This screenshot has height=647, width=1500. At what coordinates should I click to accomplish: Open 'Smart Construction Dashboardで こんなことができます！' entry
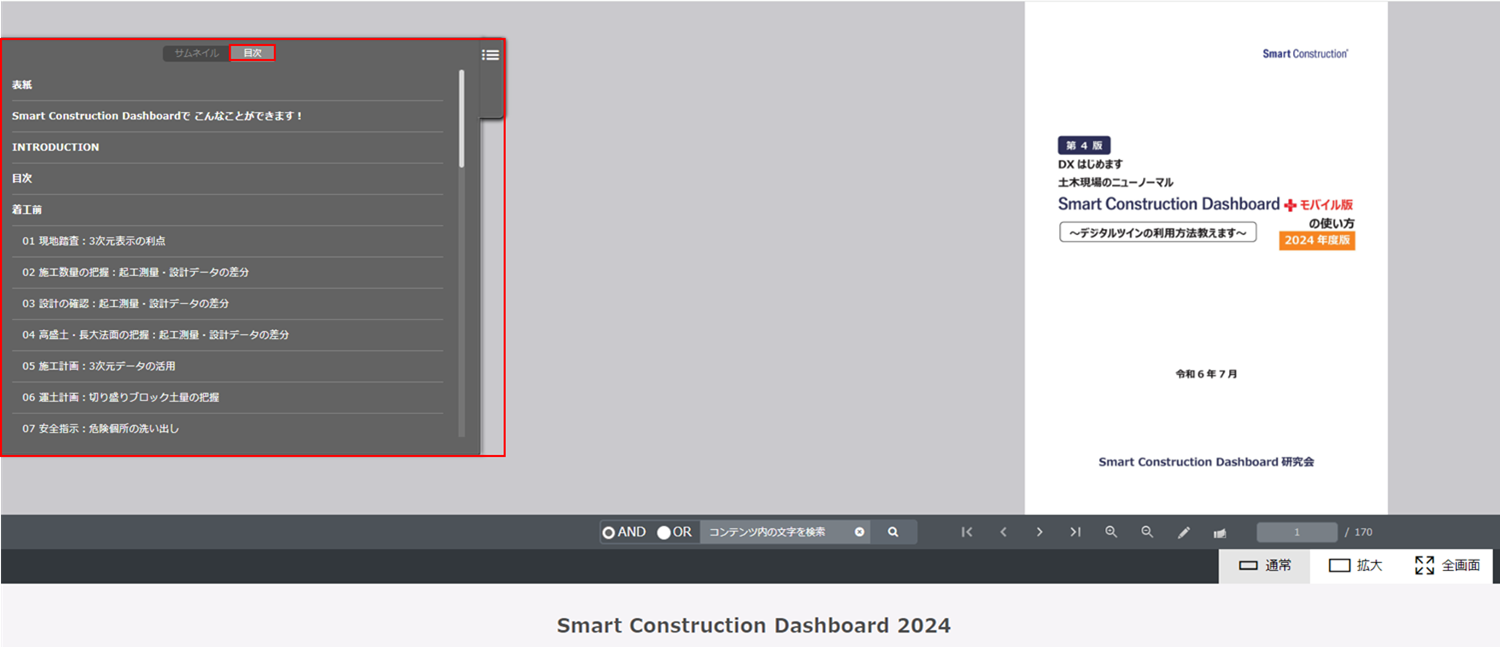227,116
